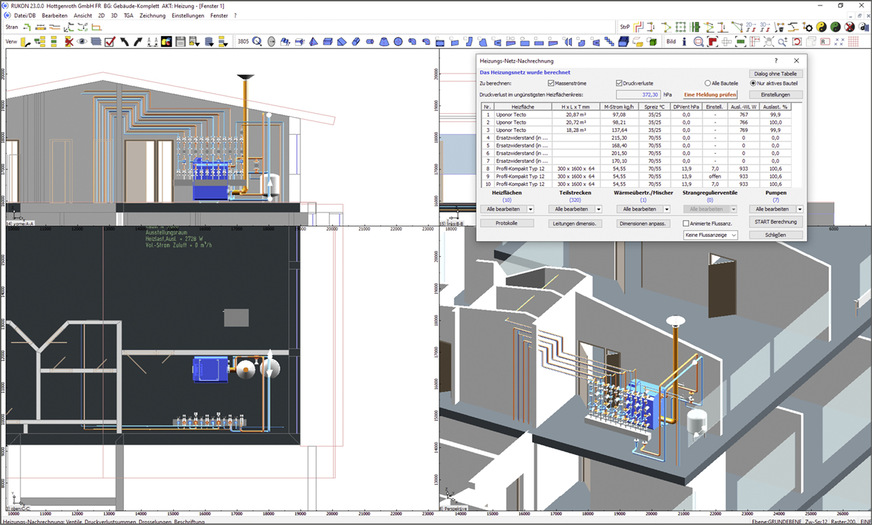This screenshot has width=872, height=525.
Task: Click the M-Strom kg/h column header
Action: (x=619, y=107)
